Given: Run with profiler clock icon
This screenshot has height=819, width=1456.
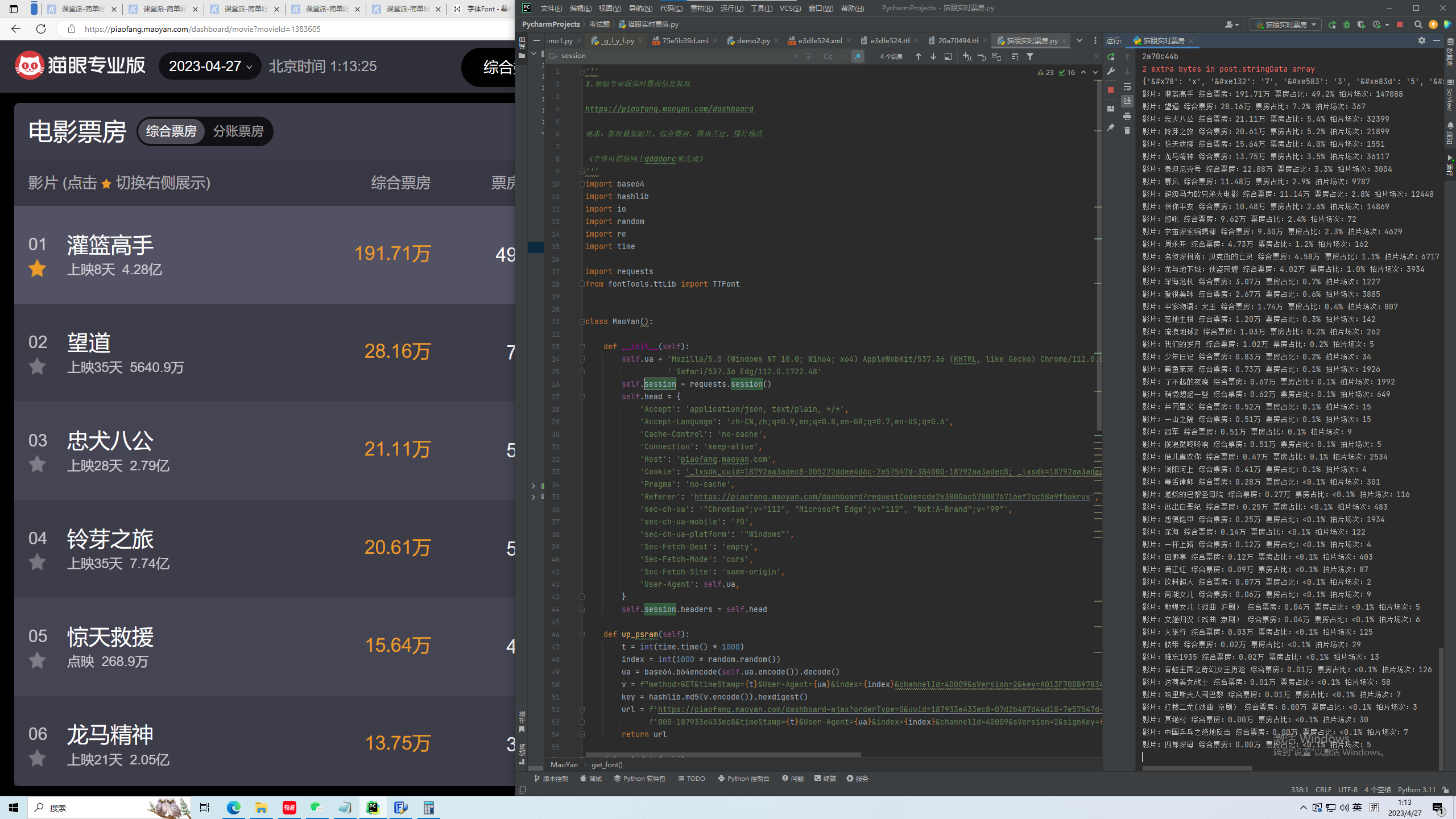Looking at the screenshot, I should [1376, 24].
